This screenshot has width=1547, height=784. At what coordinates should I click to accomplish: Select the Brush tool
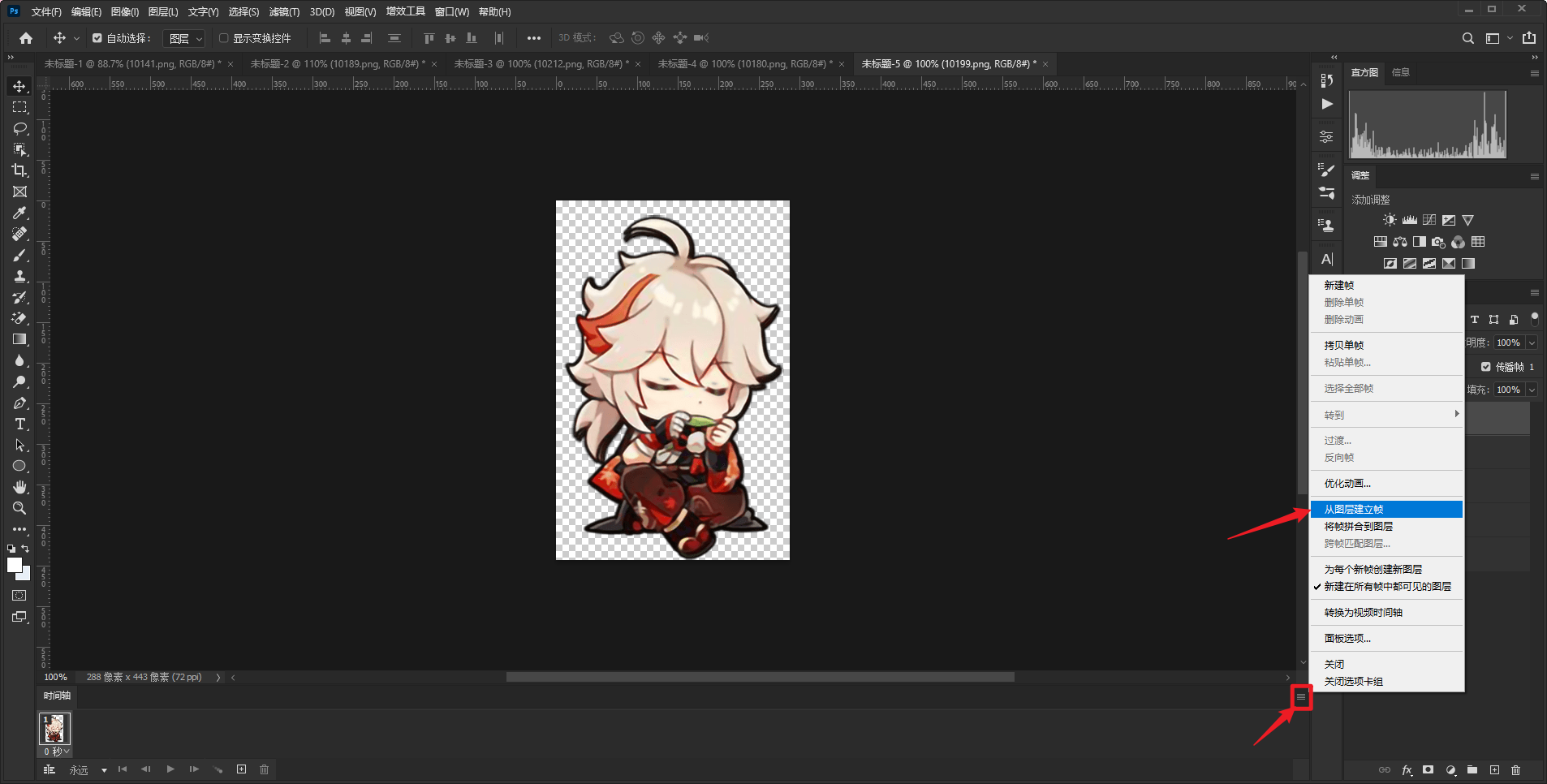(19, 255)
